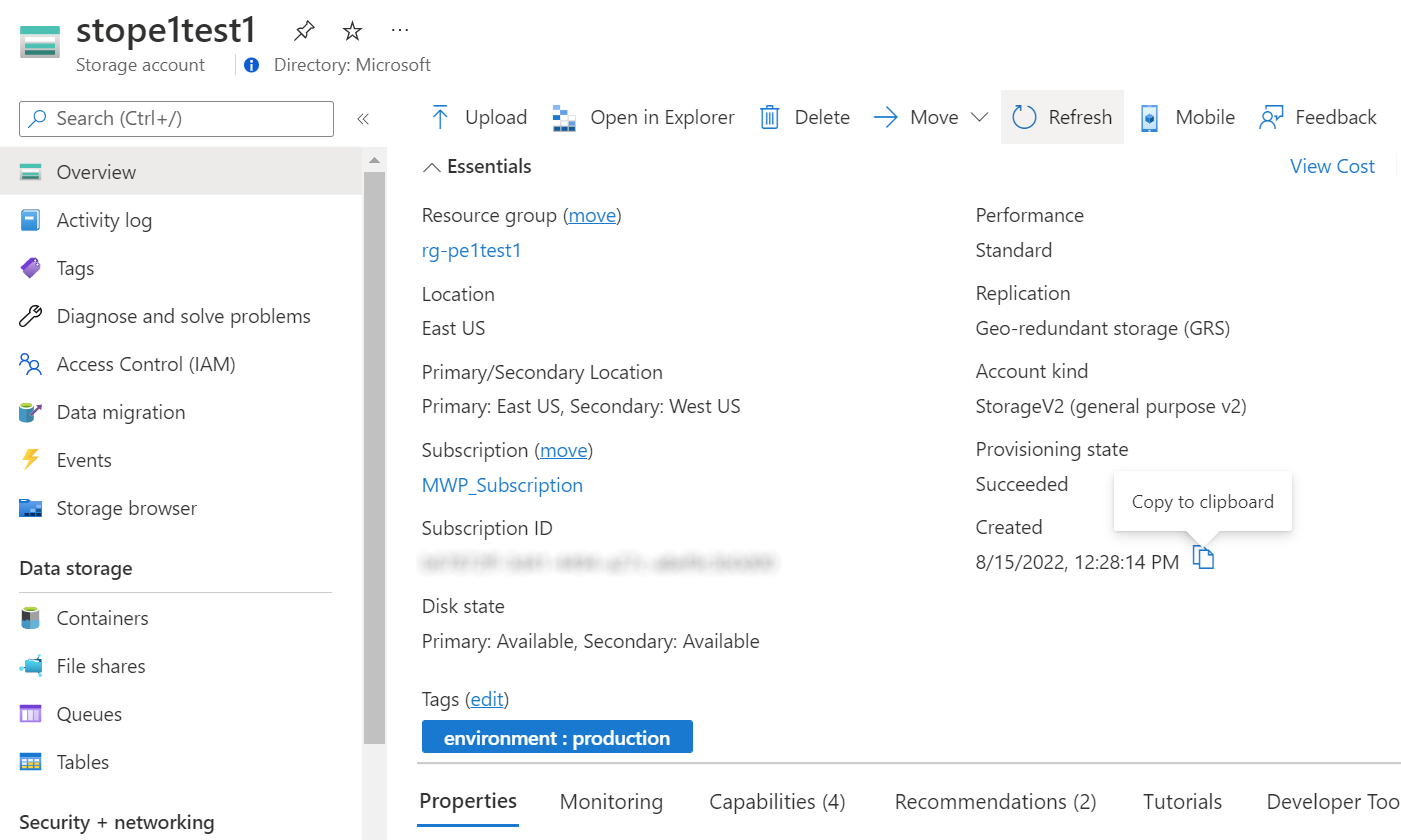
Task: Mark stope1test1 as favorite with star
Action: click(352, 31)
